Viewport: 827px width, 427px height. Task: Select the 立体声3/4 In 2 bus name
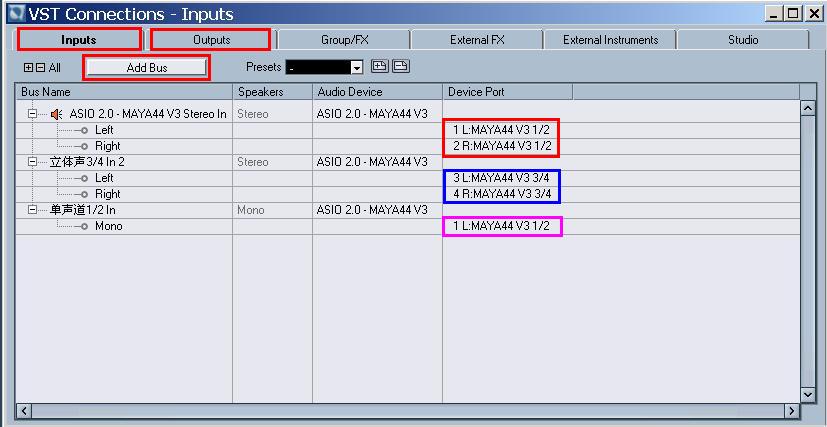[87, 162]
